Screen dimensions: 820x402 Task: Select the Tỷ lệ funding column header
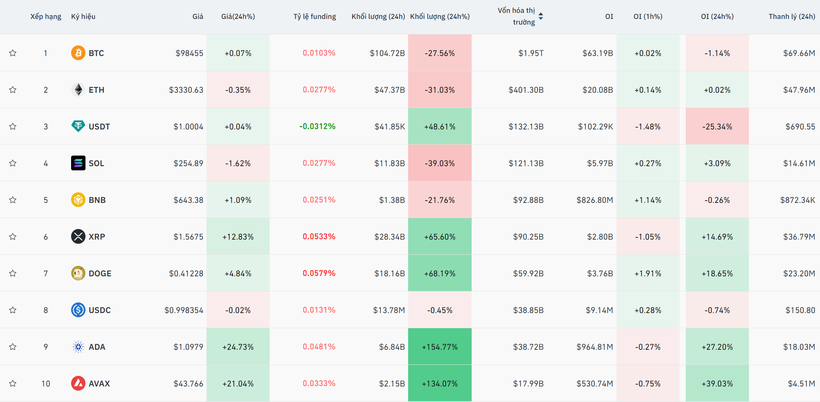pos(314,17)
